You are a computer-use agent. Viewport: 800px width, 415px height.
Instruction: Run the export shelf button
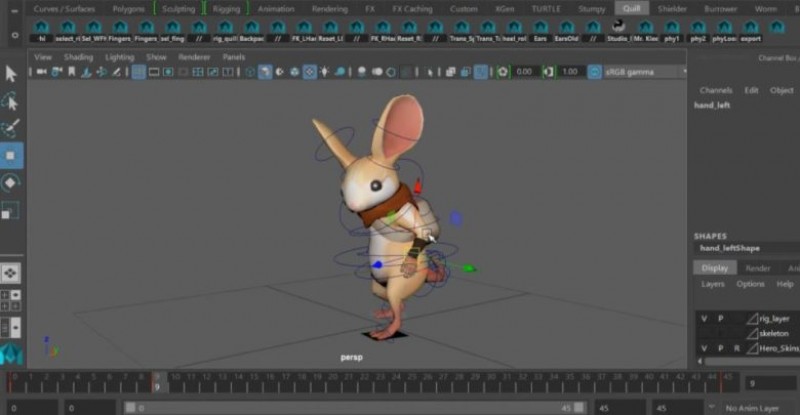point(749,33)
